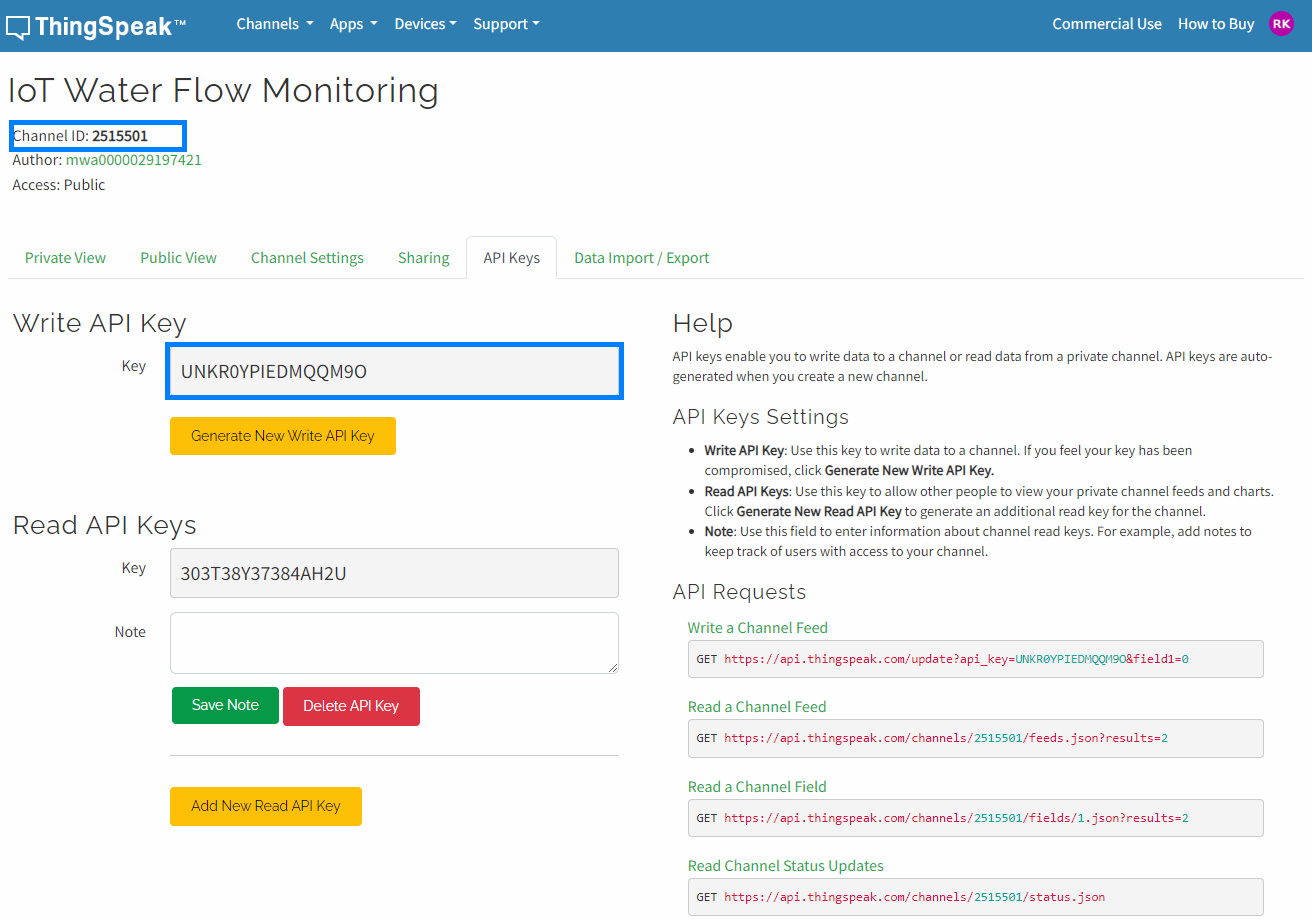Click the ThingSpeak logo
This screenshot has height=921, width=1312.
click(96, 26)
